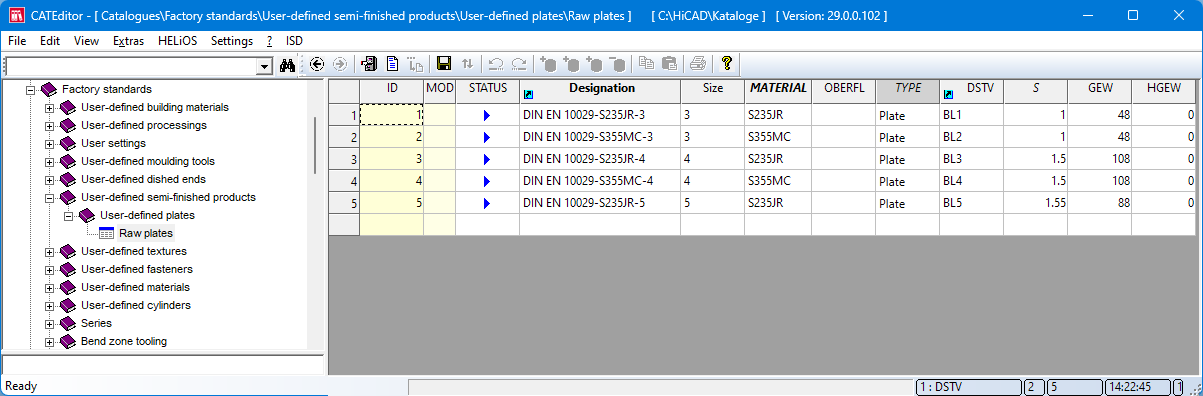Screen dimensions: 1203x396
Task: Open the search combo box dropdown arrow
Action: click(x=265, y=66)
